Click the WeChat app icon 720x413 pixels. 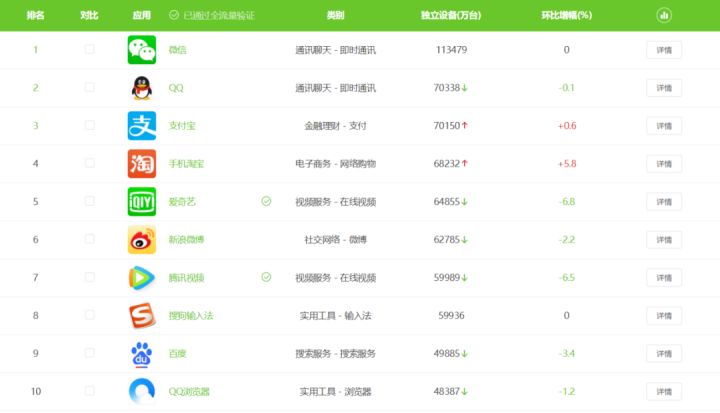141,50
